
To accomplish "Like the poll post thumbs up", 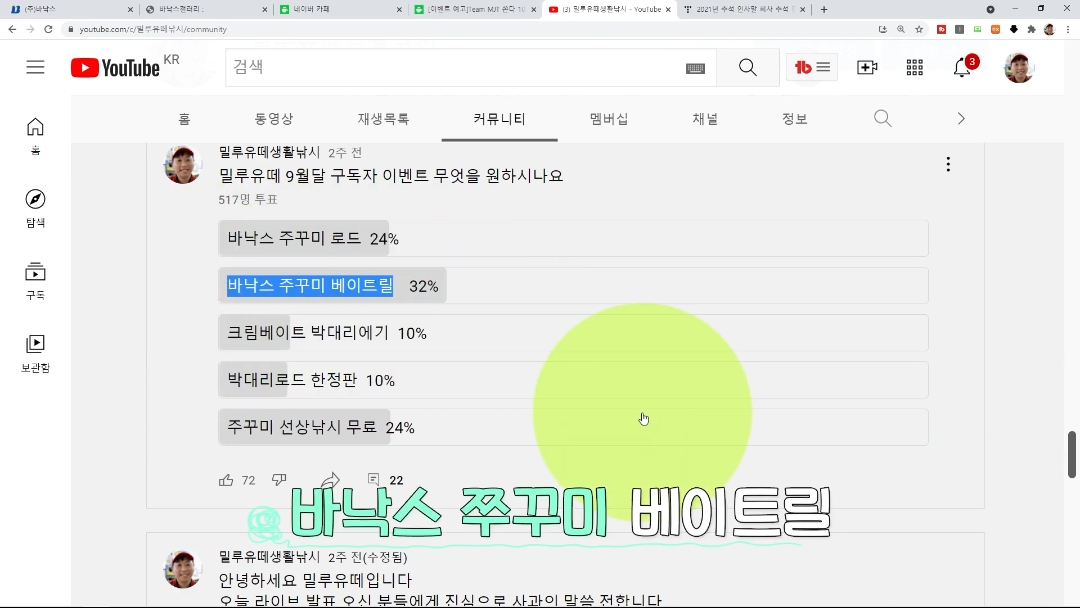I will coord(226,480).
